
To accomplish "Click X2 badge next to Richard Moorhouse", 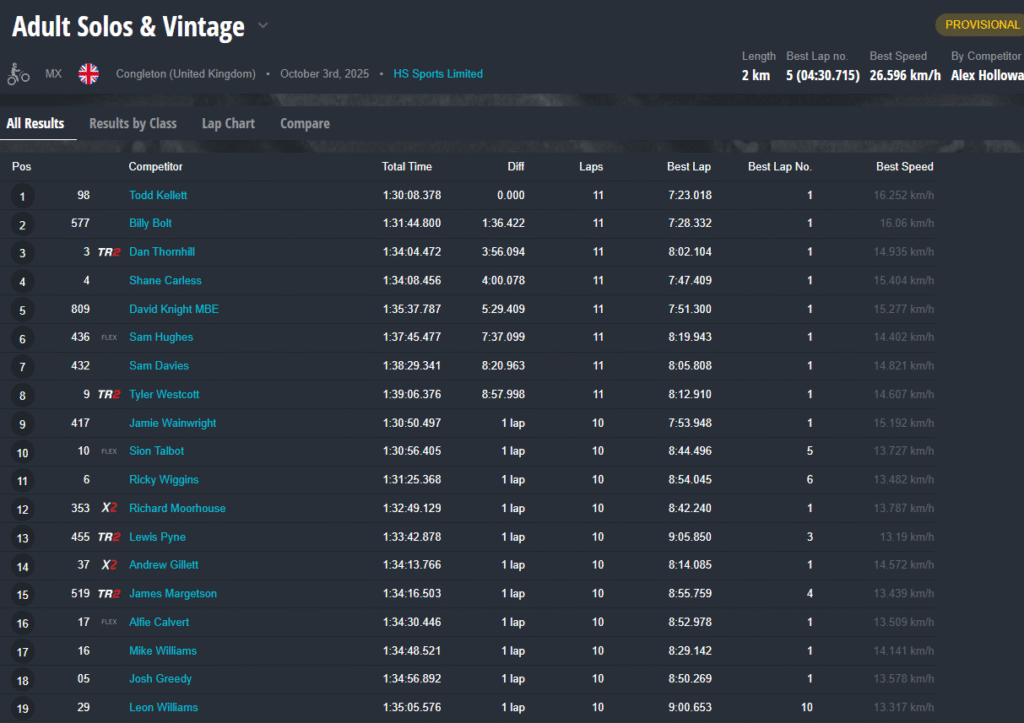I will tap(109, 508).
